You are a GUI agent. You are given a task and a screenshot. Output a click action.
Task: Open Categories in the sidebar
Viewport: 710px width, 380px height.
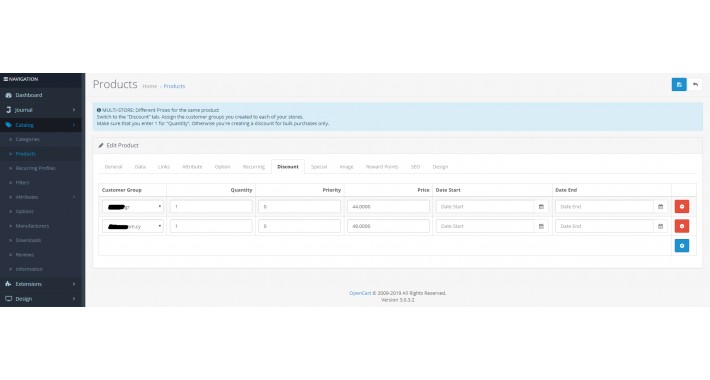coord(28,139)
